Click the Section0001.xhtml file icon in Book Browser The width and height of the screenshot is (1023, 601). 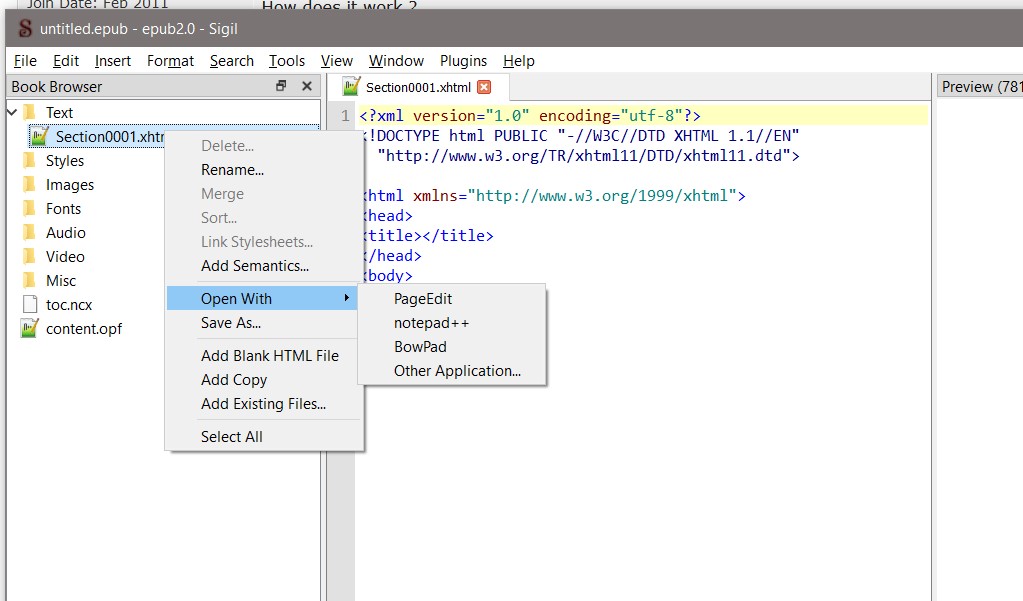40,136
